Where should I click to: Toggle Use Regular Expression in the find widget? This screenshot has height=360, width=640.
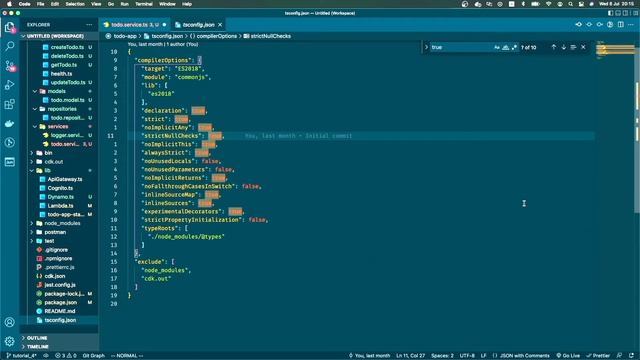[514, 47]
